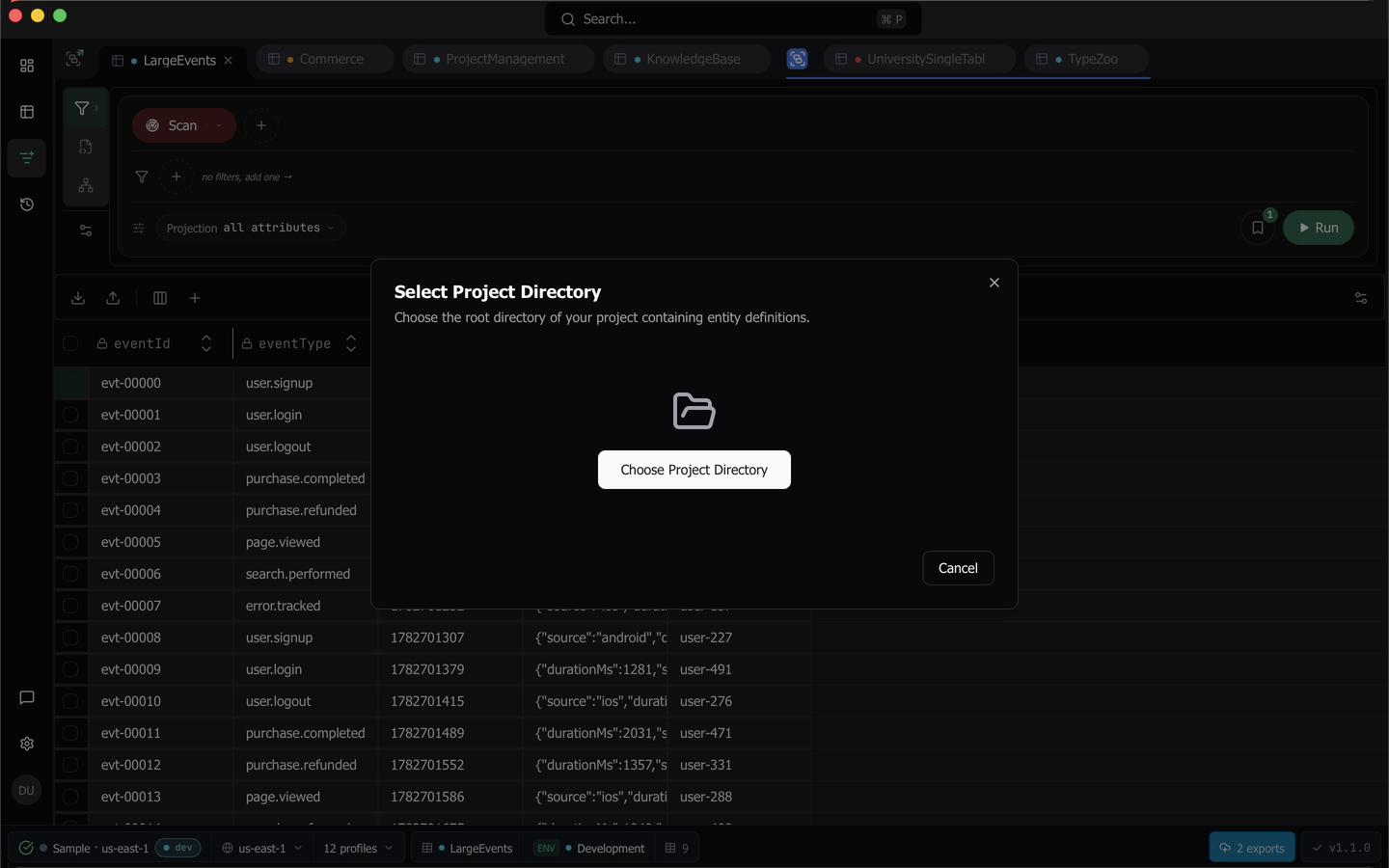Switch to the TypeZoo tab
The image size is (1389, 868).
coord(1086,59)
